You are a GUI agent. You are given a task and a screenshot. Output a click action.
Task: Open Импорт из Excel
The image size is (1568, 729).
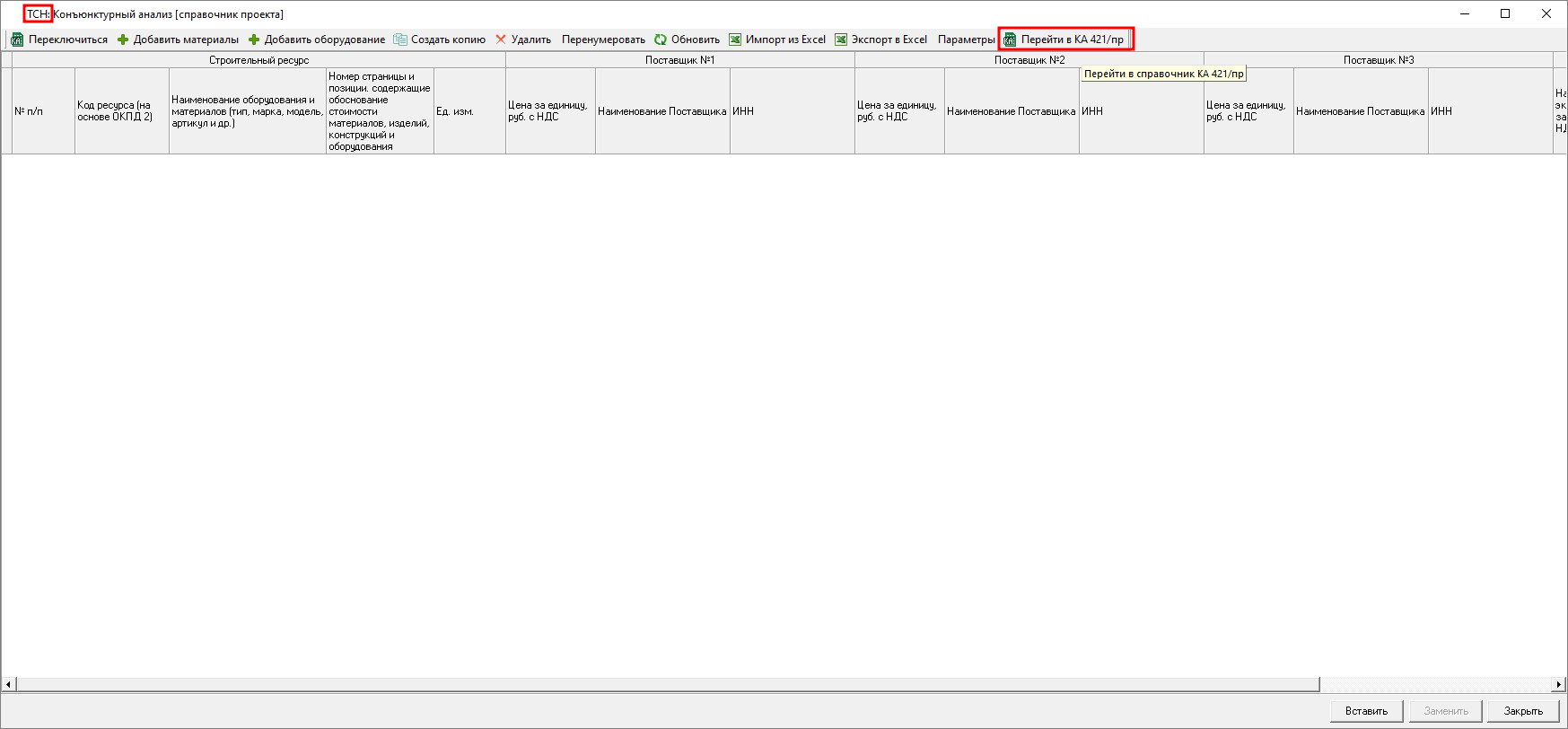tap(777, 40)
